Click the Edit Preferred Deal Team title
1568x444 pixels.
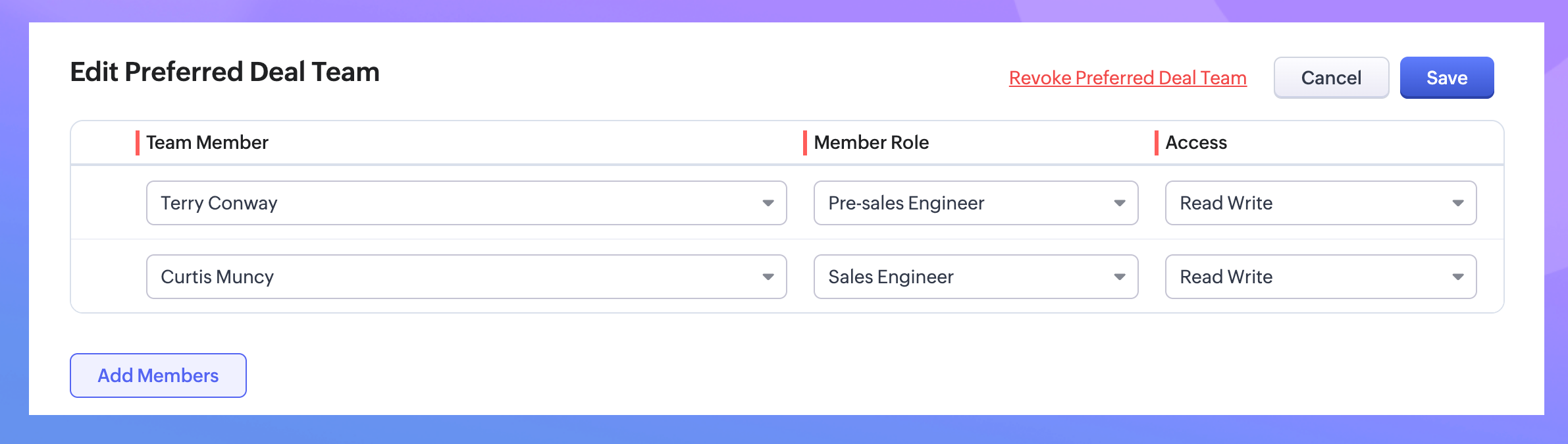point(224,72)
